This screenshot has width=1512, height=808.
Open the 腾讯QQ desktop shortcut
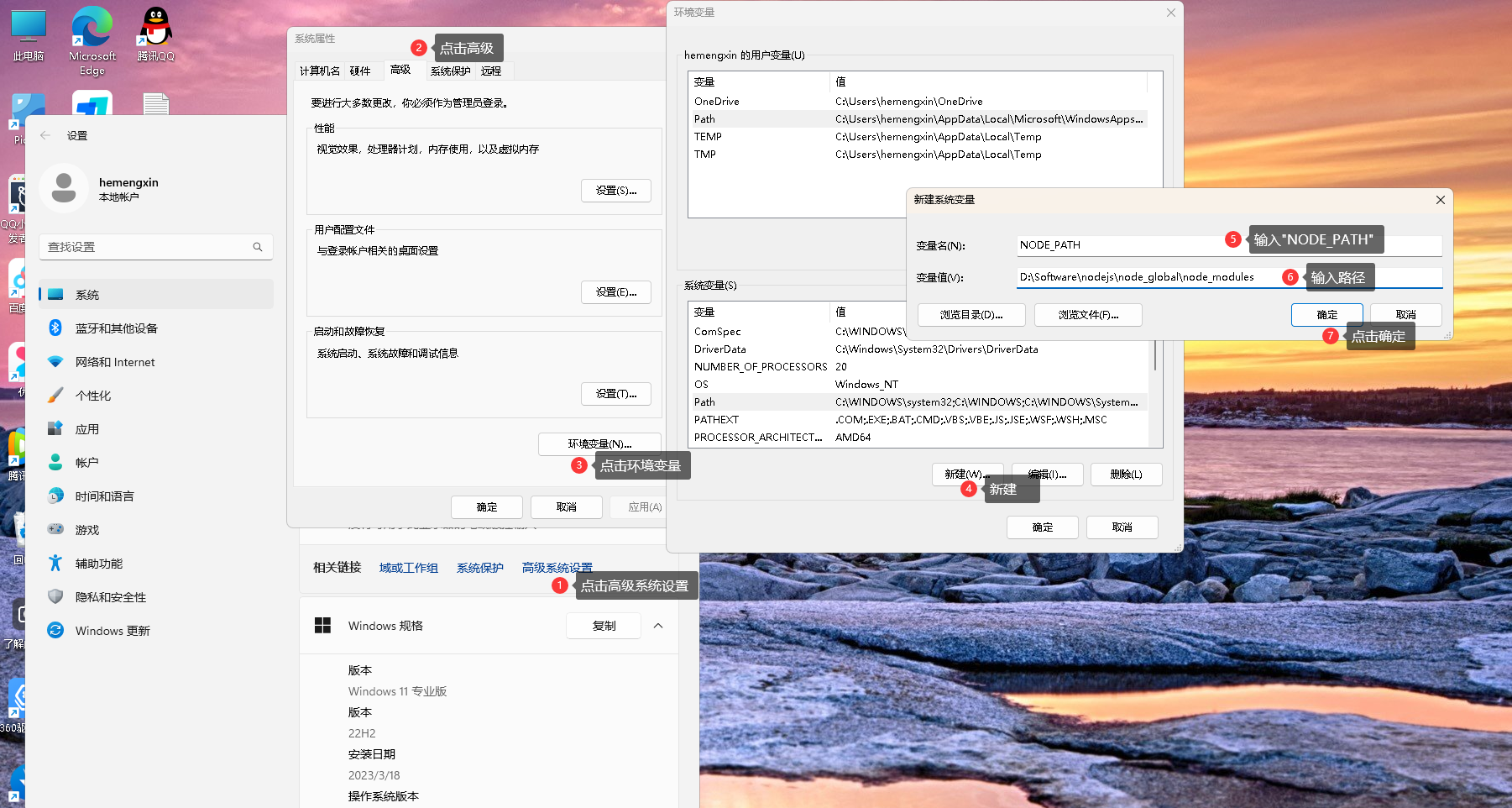[x=156, y=35]
